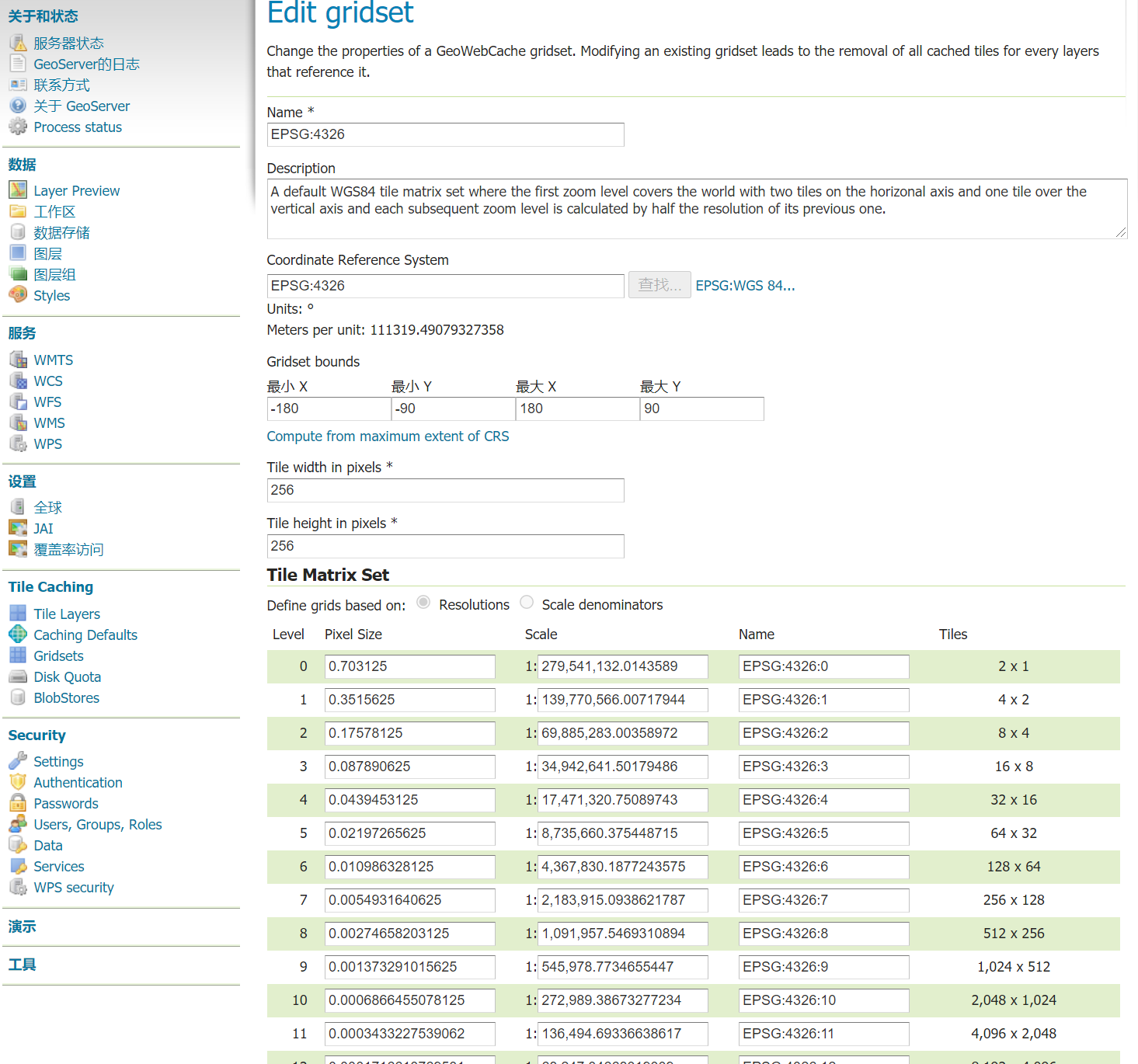Click the Layer Preview icon in sidebar
Viewport: 1138px width, 1064px height.
pyautogui.click(x=18, y=190)
